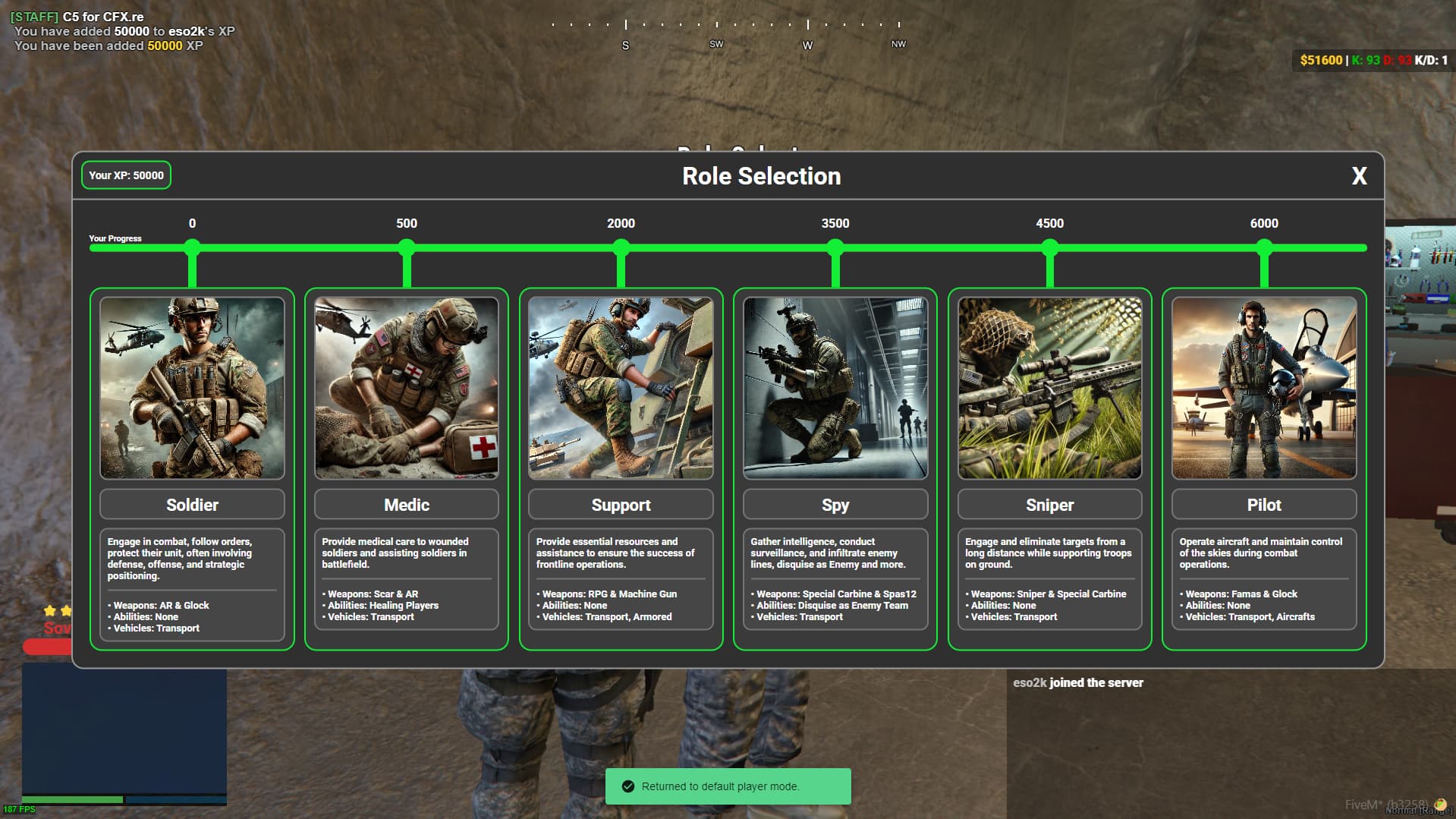Select the Pilot role portrait
The height and width of the screenshot is (819, 1456).
point(1263,388)
